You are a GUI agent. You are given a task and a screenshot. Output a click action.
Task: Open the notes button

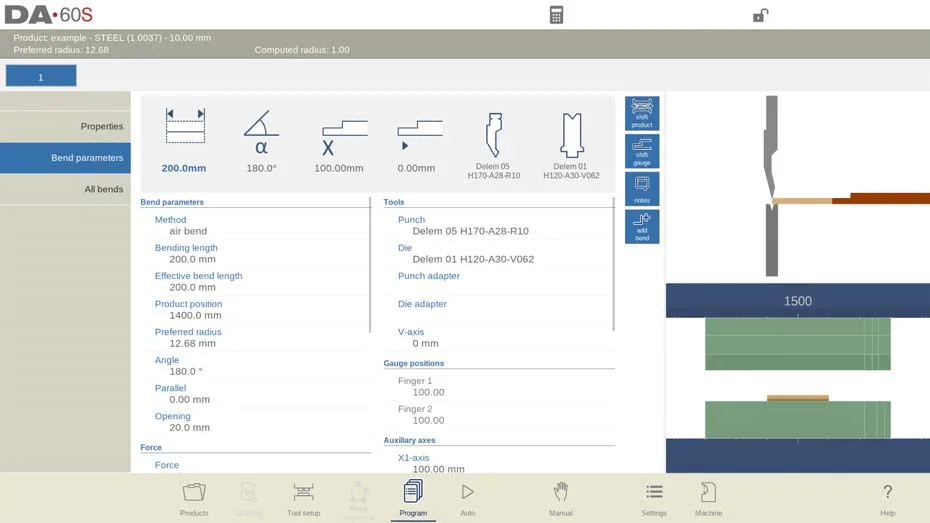[642, 189]
